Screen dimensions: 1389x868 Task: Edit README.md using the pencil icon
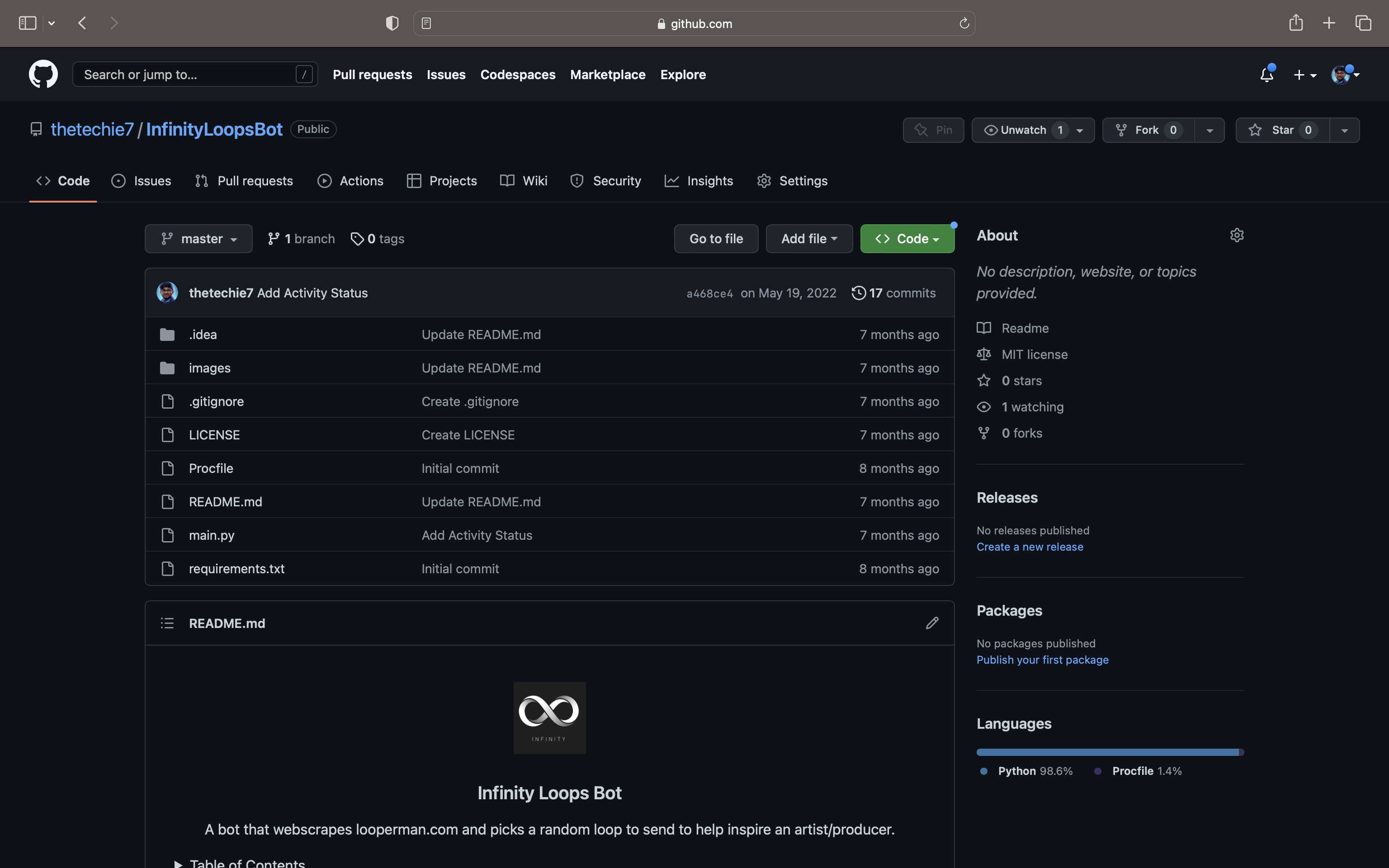coord(931,623)
